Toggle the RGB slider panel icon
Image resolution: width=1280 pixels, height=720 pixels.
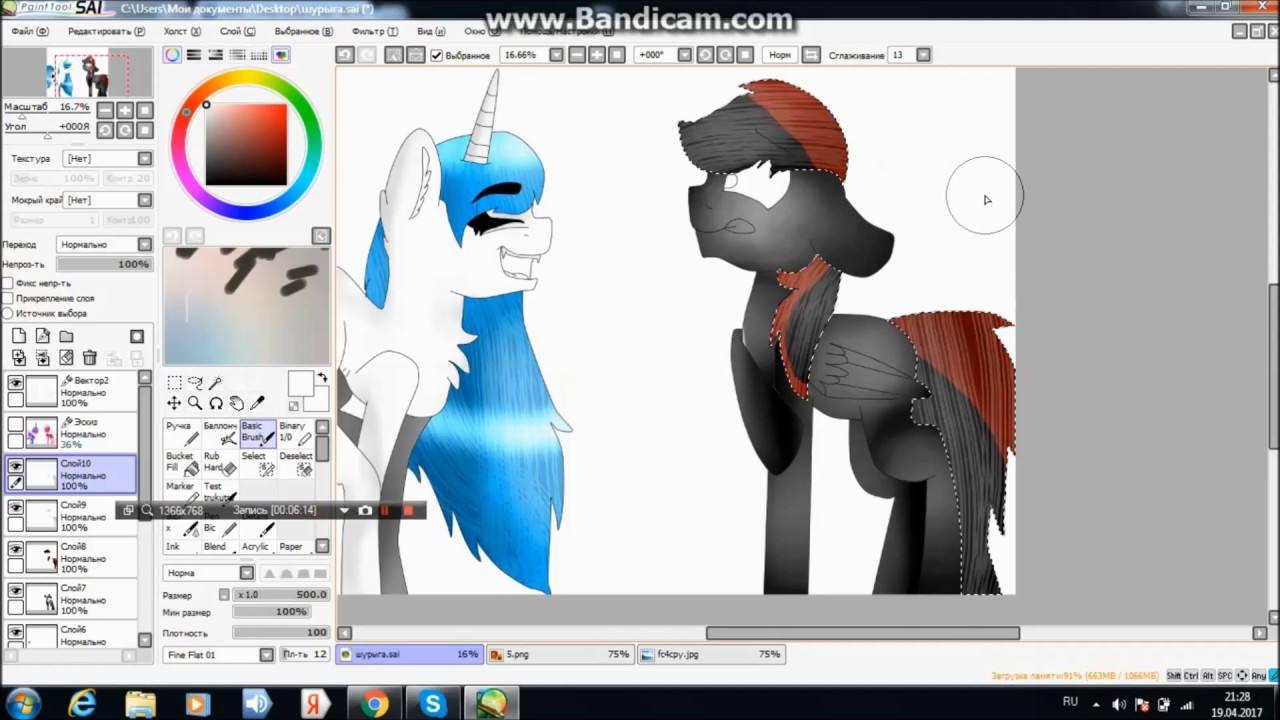click(x=194, y=55)
